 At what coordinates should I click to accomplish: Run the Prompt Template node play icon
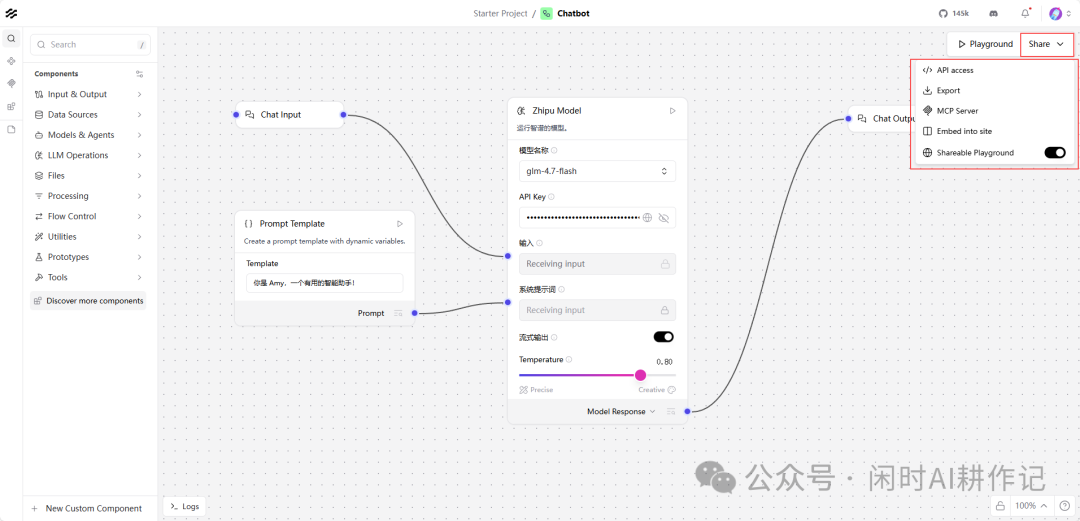[399, 223]
